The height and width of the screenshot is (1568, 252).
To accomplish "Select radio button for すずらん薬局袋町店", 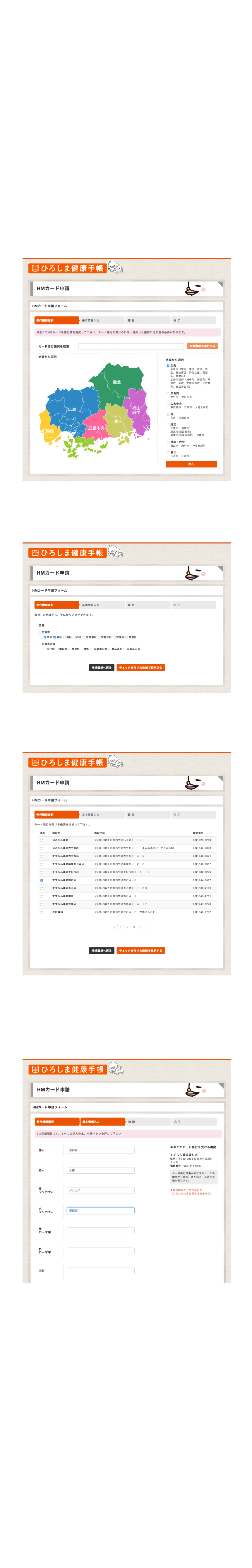I will [x=42, y=880].
